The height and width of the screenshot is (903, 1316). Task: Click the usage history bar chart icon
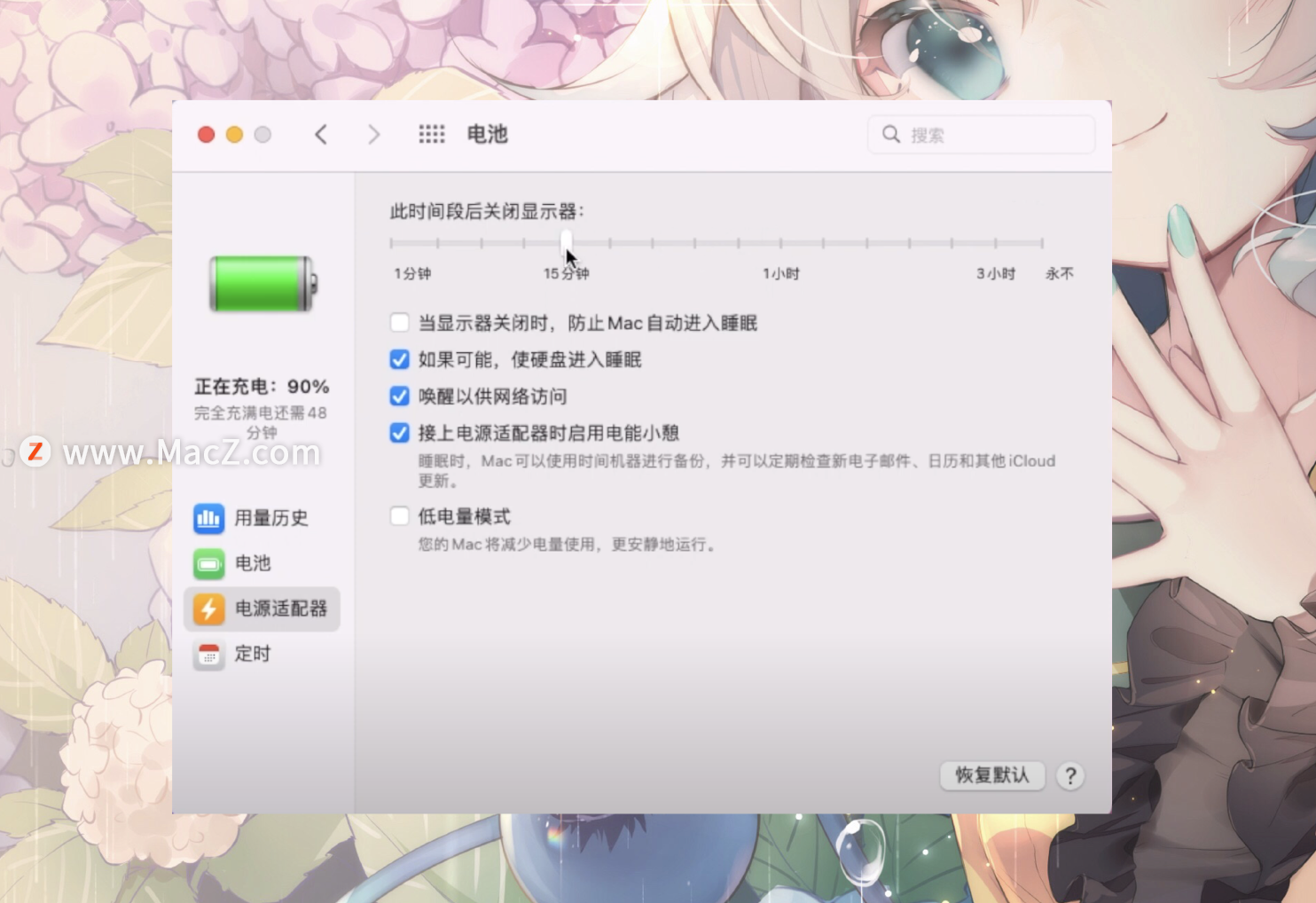pyautogui.click(x=208, y=518)
